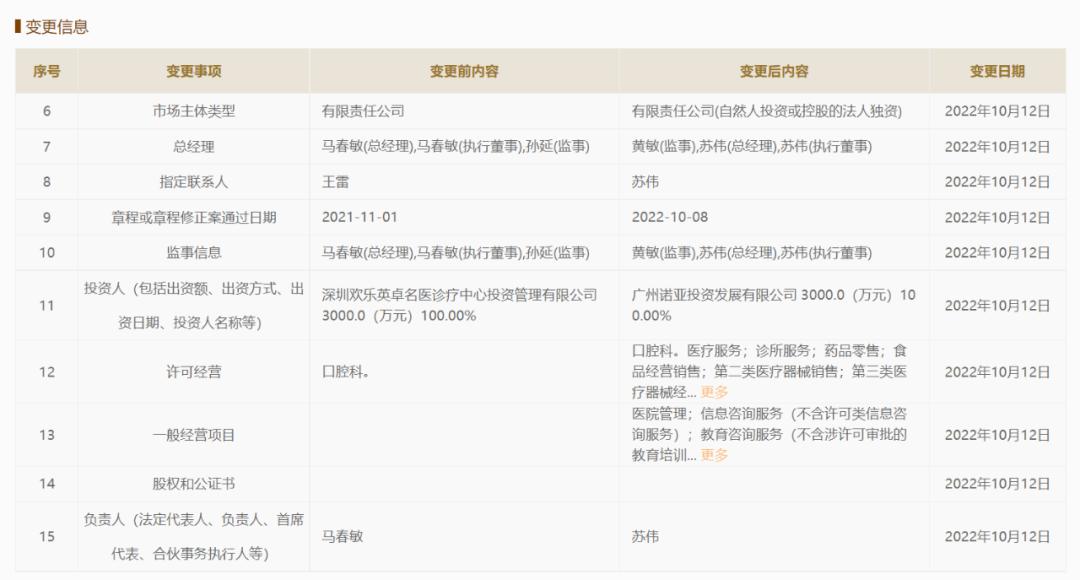Screen dimensions: 1080x580
Task: Click the 变更前内容 column header
Action: (465, 71)
